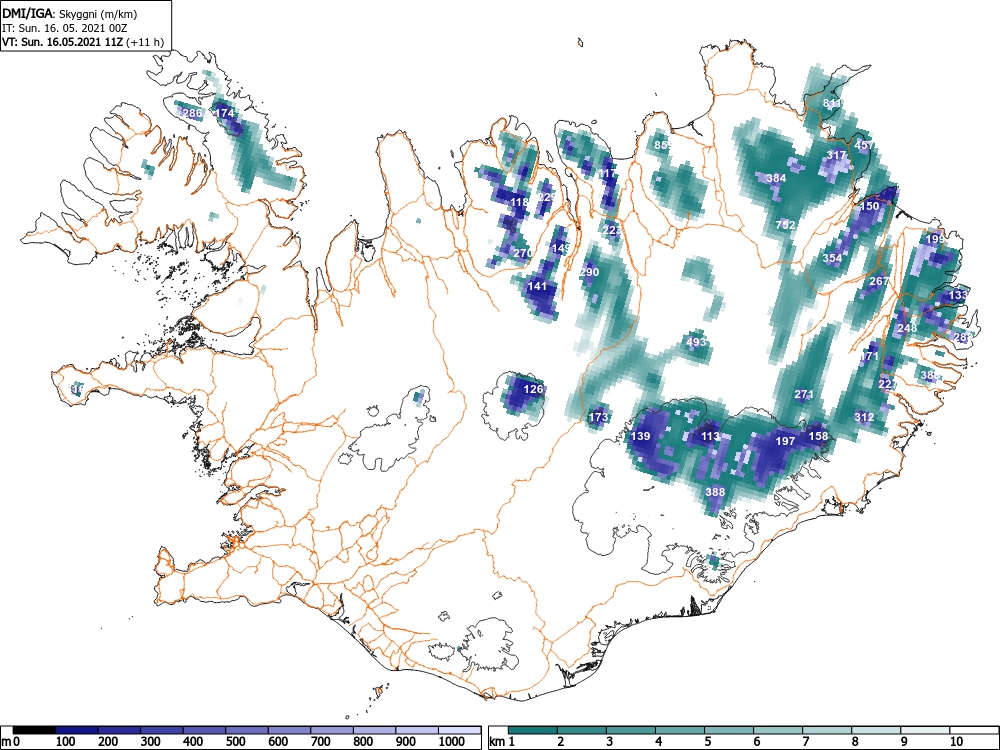Click the '8' label on kilometre scale

(x=854, y=742)
